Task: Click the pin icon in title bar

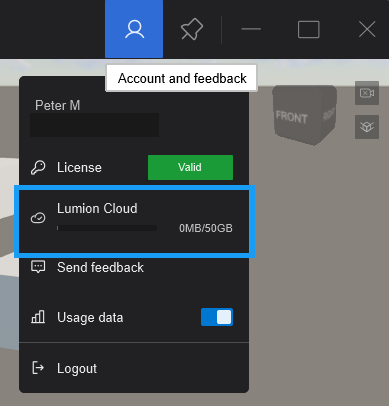Action: tap(192, 29)
